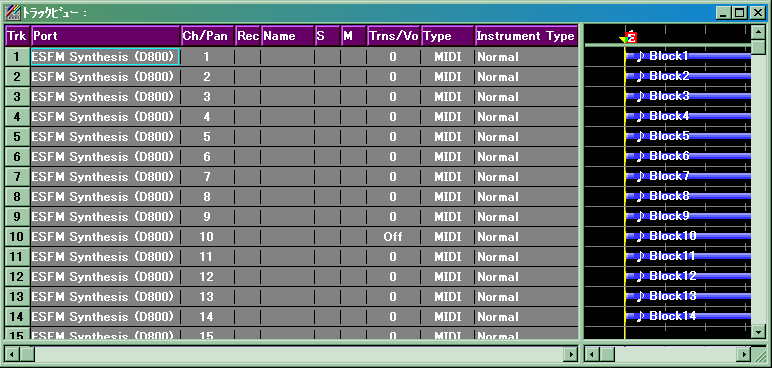The height and width of the screenshot is (368, 772).
Task: Select the Block4 clip note icon
Action: pyautogui.click(x=640, y=116)
